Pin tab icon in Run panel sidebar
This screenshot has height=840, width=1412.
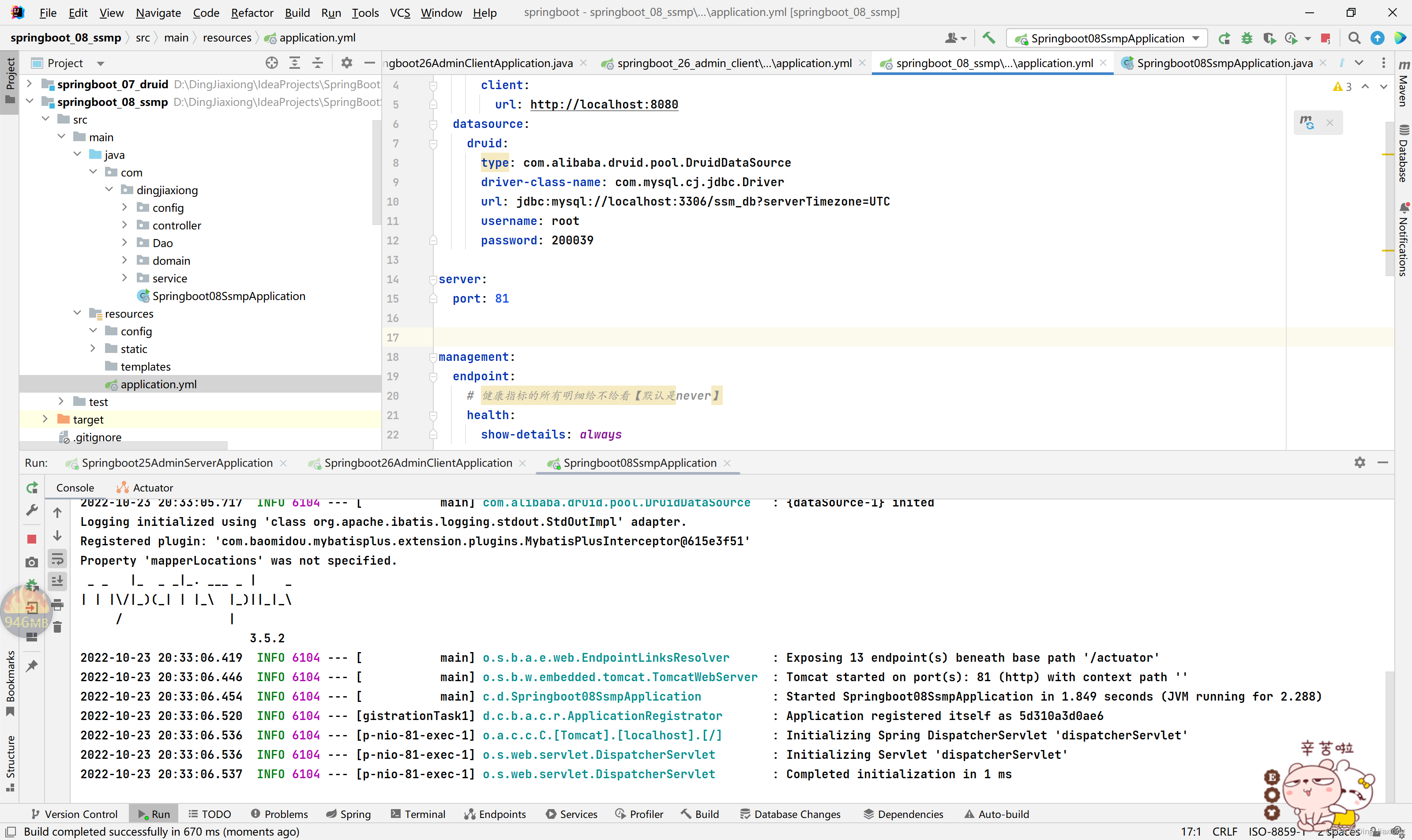click(x=32, y=666)
